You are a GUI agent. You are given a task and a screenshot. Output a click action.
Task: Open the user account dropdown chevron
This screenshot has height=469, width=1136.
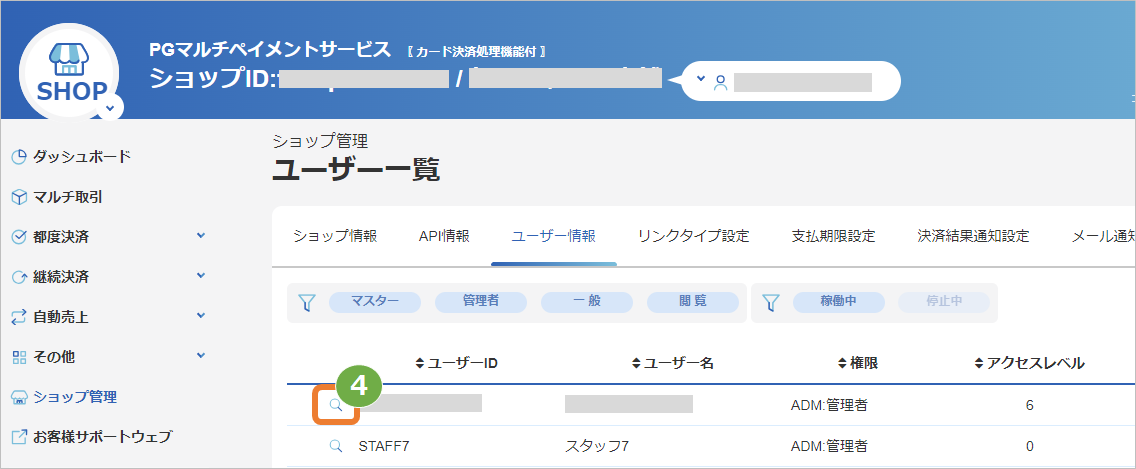(x=701, y=78)
